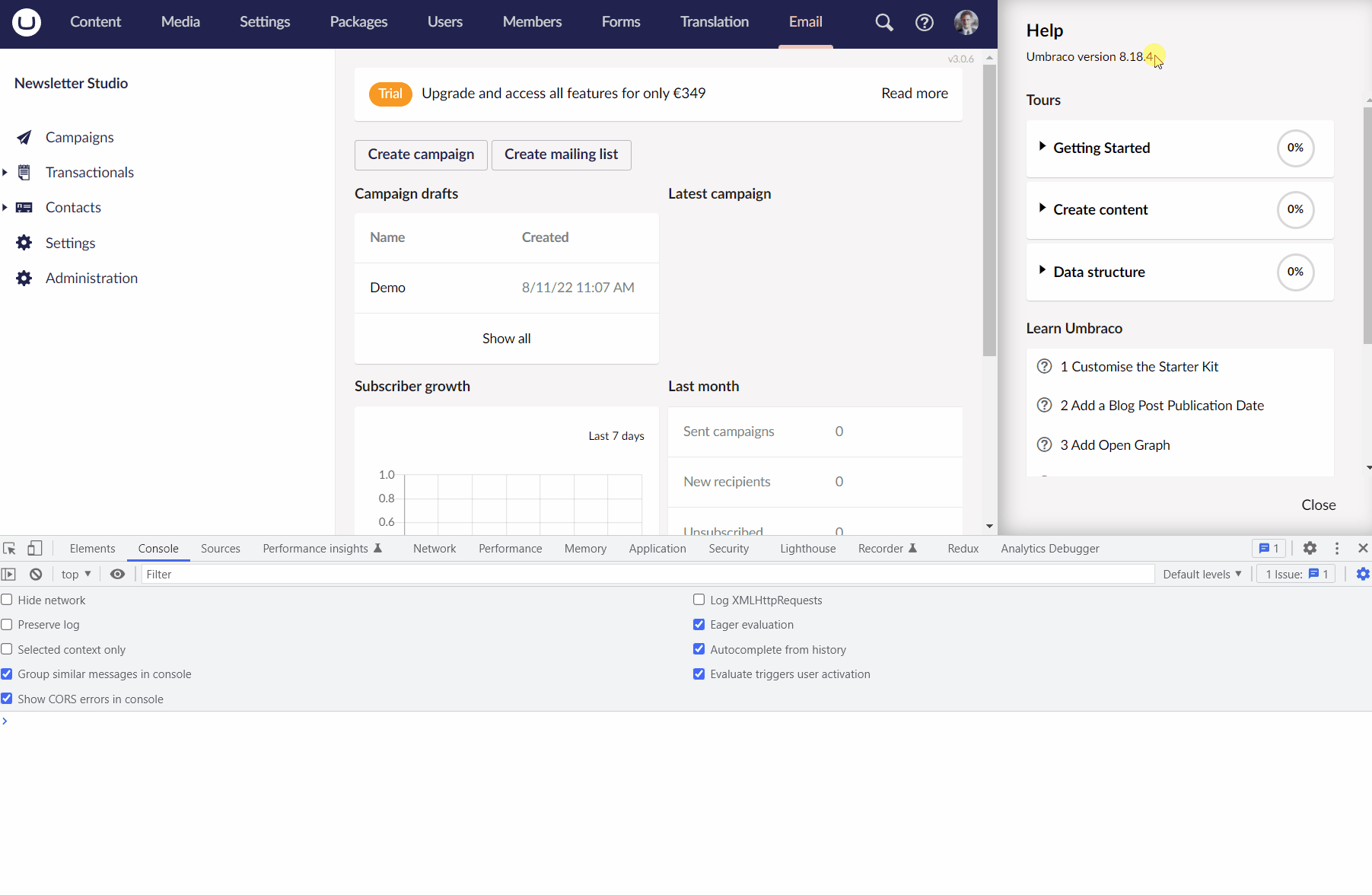The width and height of the screenshot is (1372, 895).
Task: Create a live expression with eye icon
Action: click(x=117, y=575)
